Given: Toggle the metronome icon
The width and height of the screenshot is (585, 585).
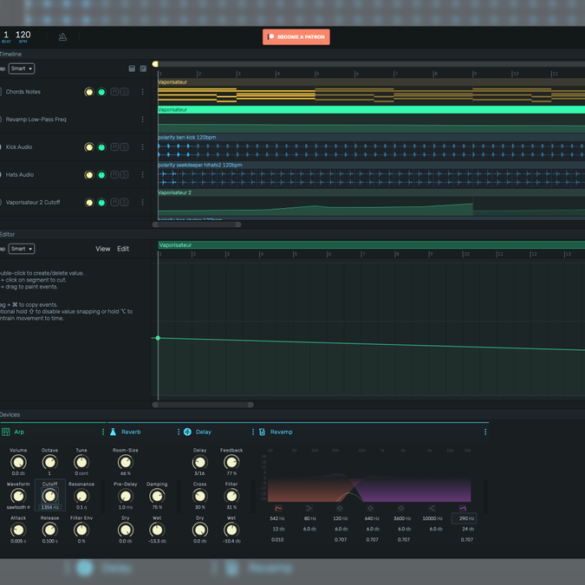Looking at the screenshot, I should point(63,37).
